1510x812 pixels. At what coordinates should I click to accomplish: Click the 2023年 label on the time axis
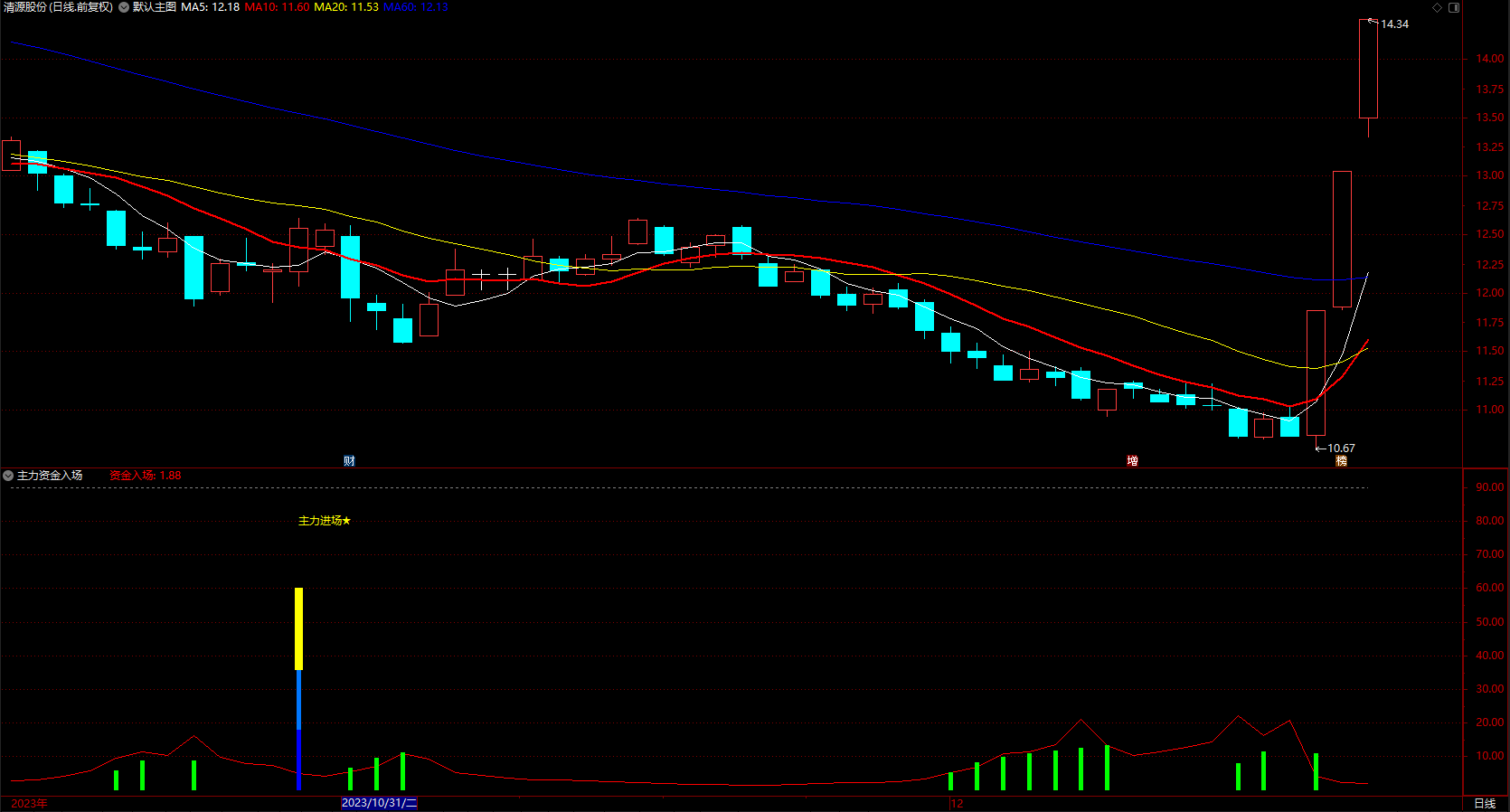point(30,803)
